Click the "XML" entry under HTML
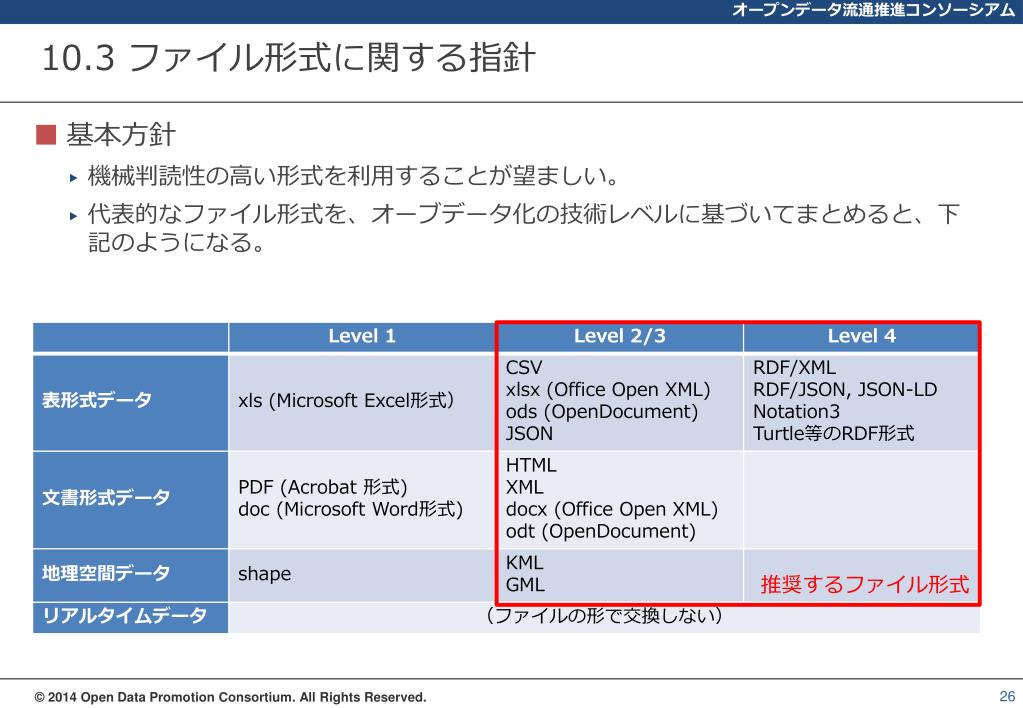 click(x=524, y=487)
